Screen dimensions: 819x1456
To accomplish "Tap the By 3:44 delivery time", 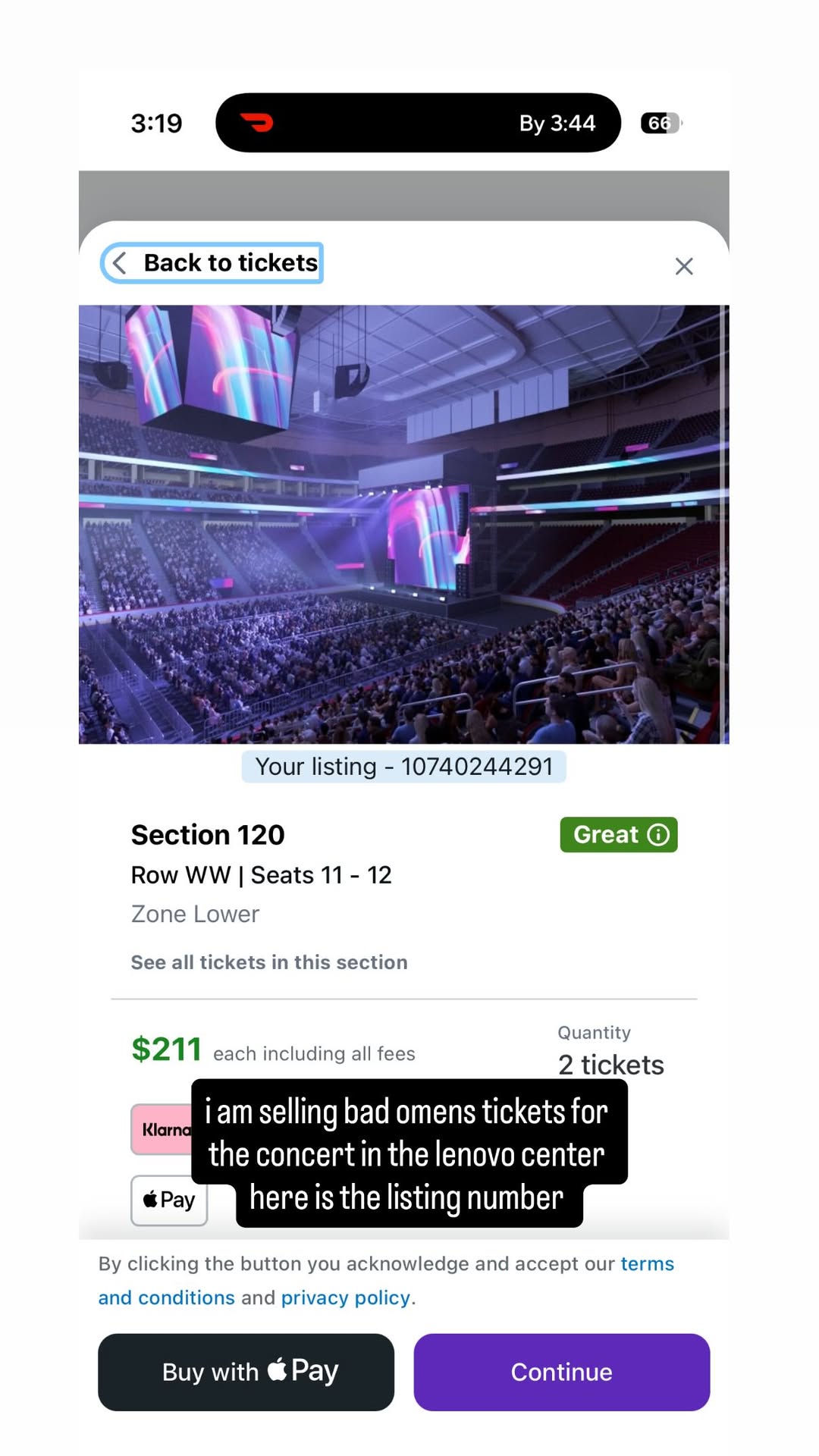I will tap(557, 123).
